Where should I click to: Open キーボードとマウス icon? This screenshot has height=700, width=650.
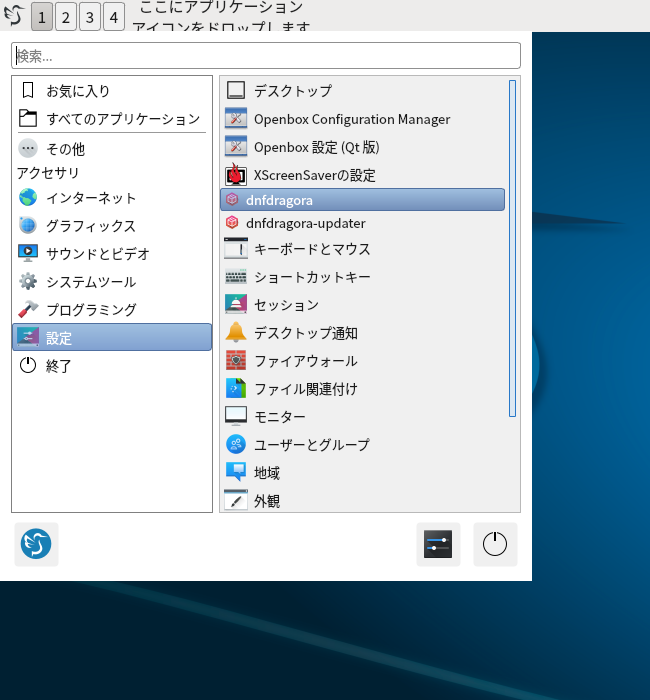[236, 249]
